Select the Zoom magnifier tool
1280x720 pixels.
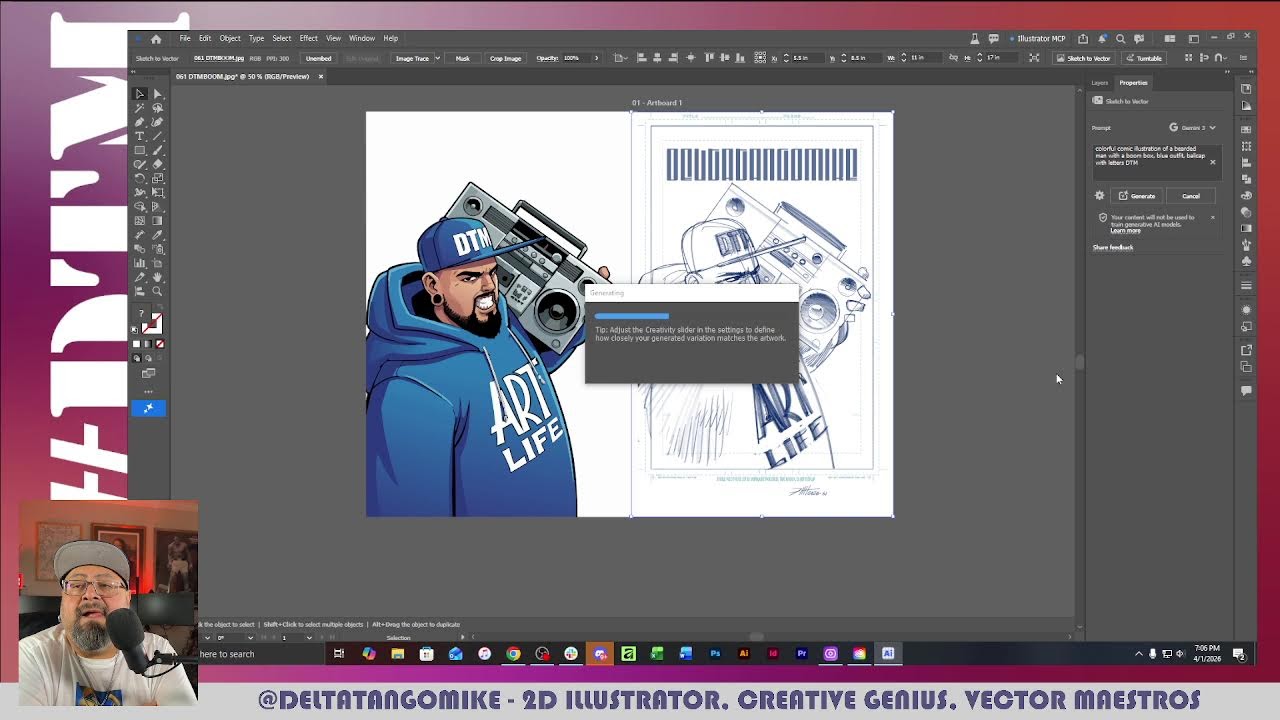point(158,291)
